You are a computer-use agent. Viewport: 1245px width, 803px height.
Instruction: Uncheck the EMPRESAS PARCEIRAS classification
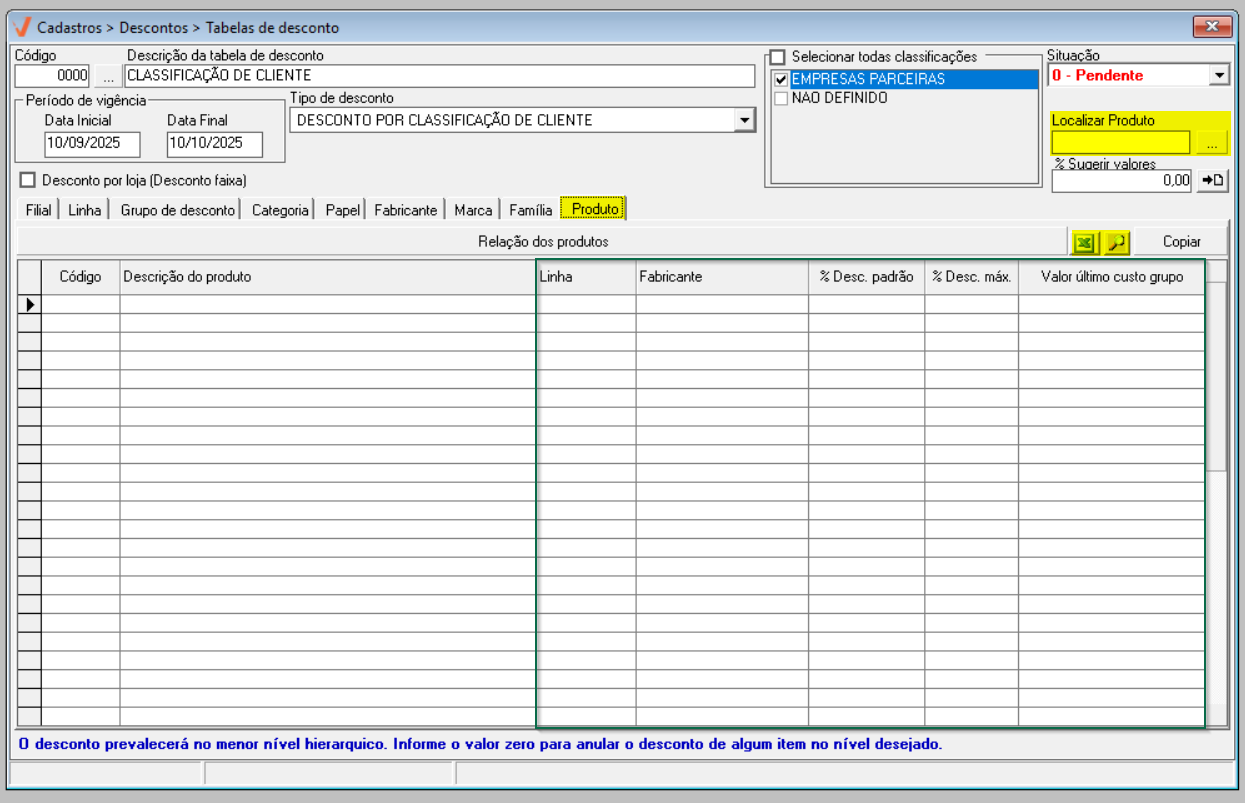tap(781, 80)
